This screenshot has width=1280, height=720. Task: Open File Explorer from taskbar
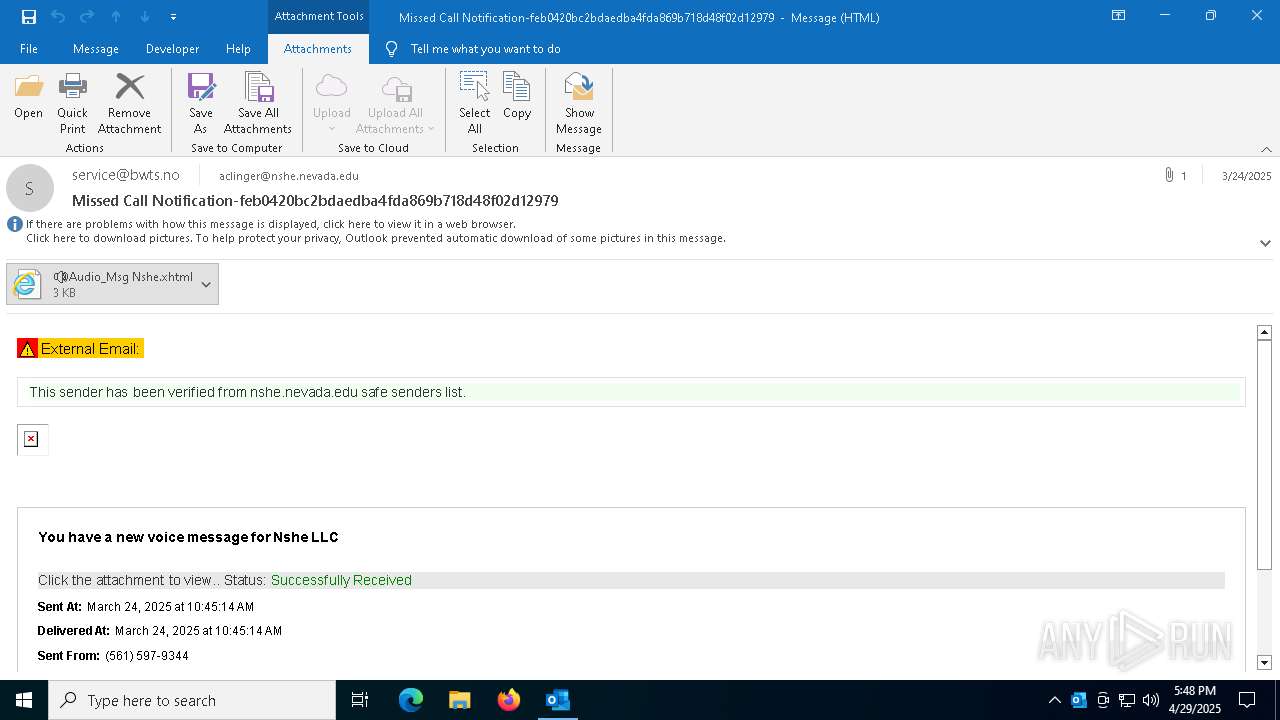(x=460, y=700)
